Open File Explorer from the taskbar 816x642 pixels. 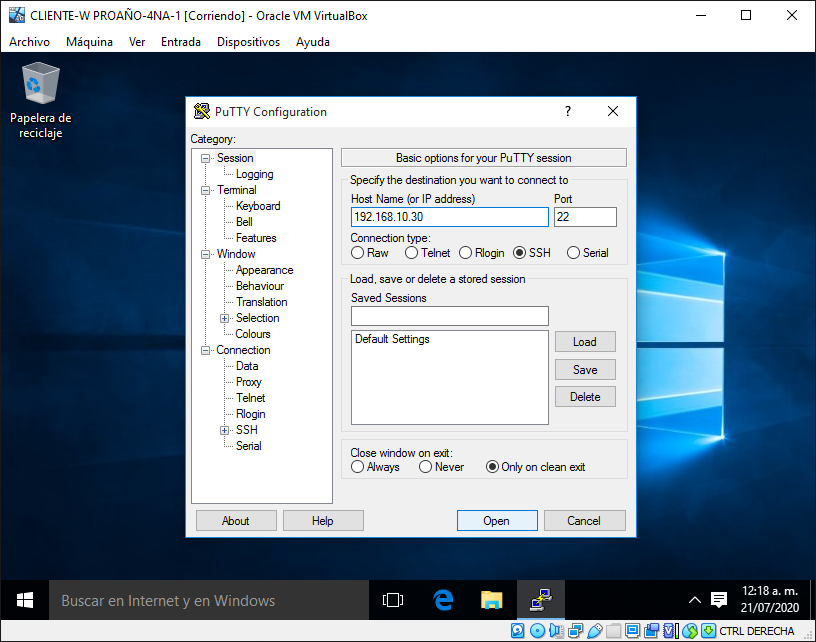click(x=491, y=600)
